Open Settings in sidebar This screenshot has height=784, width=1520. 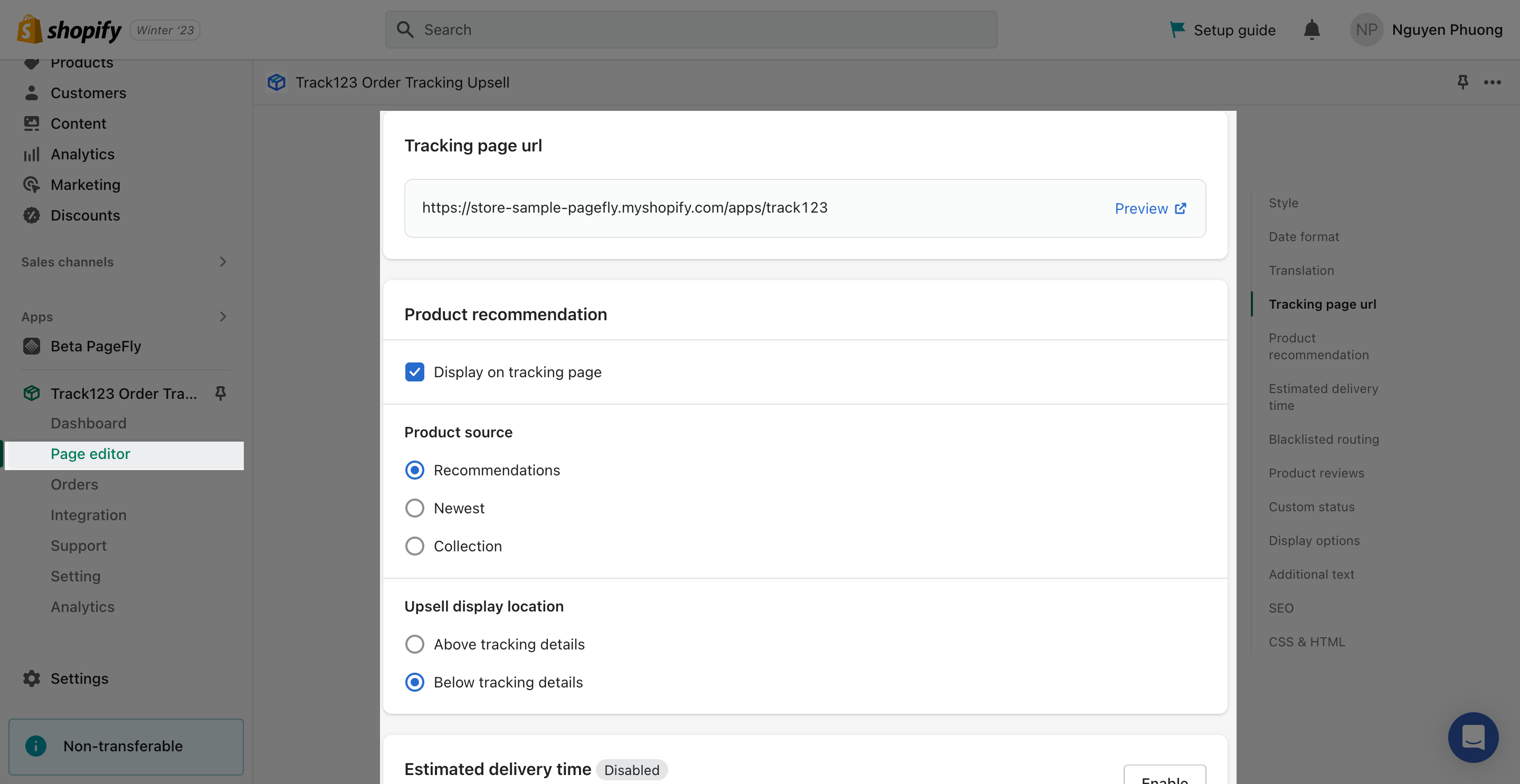point(80,678)
